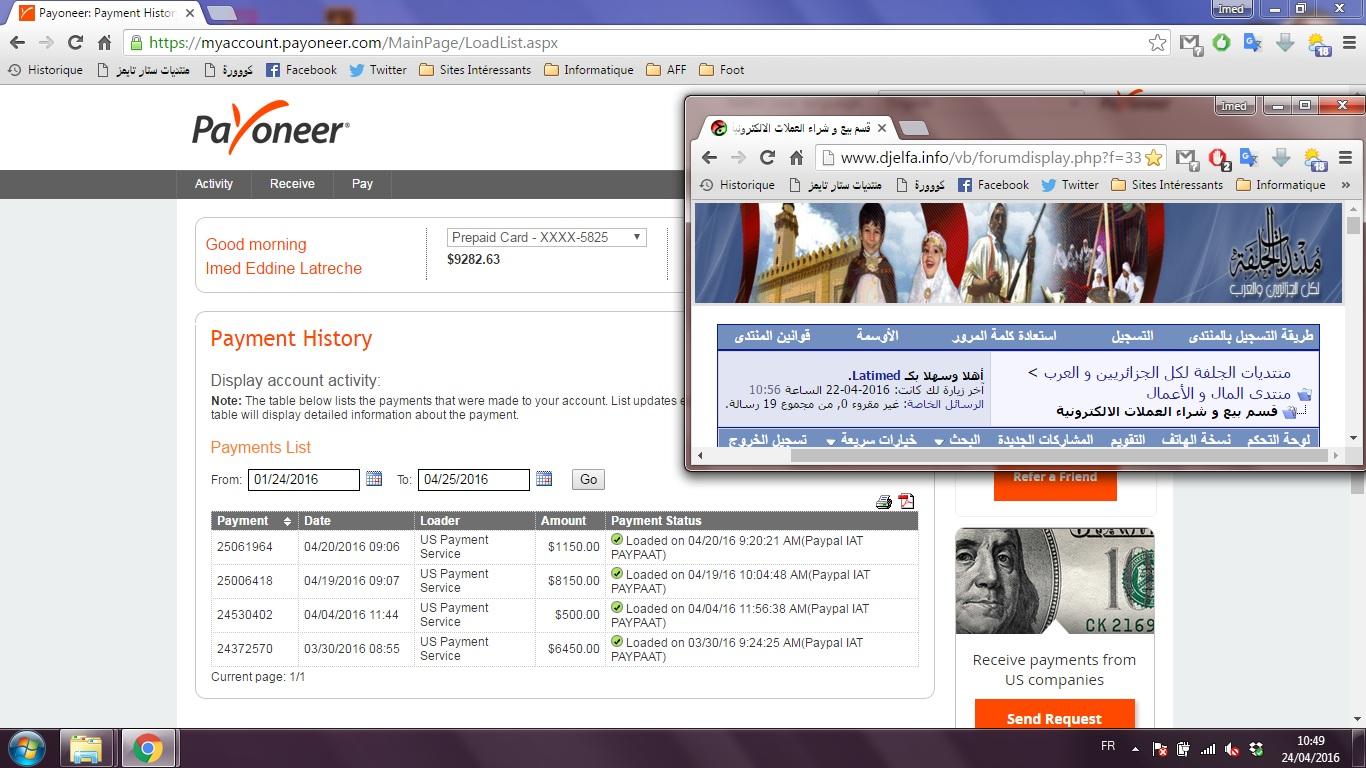Click the $6450.00 amount cell
Screen dimensions: 1366x768
tap(570, 649)
